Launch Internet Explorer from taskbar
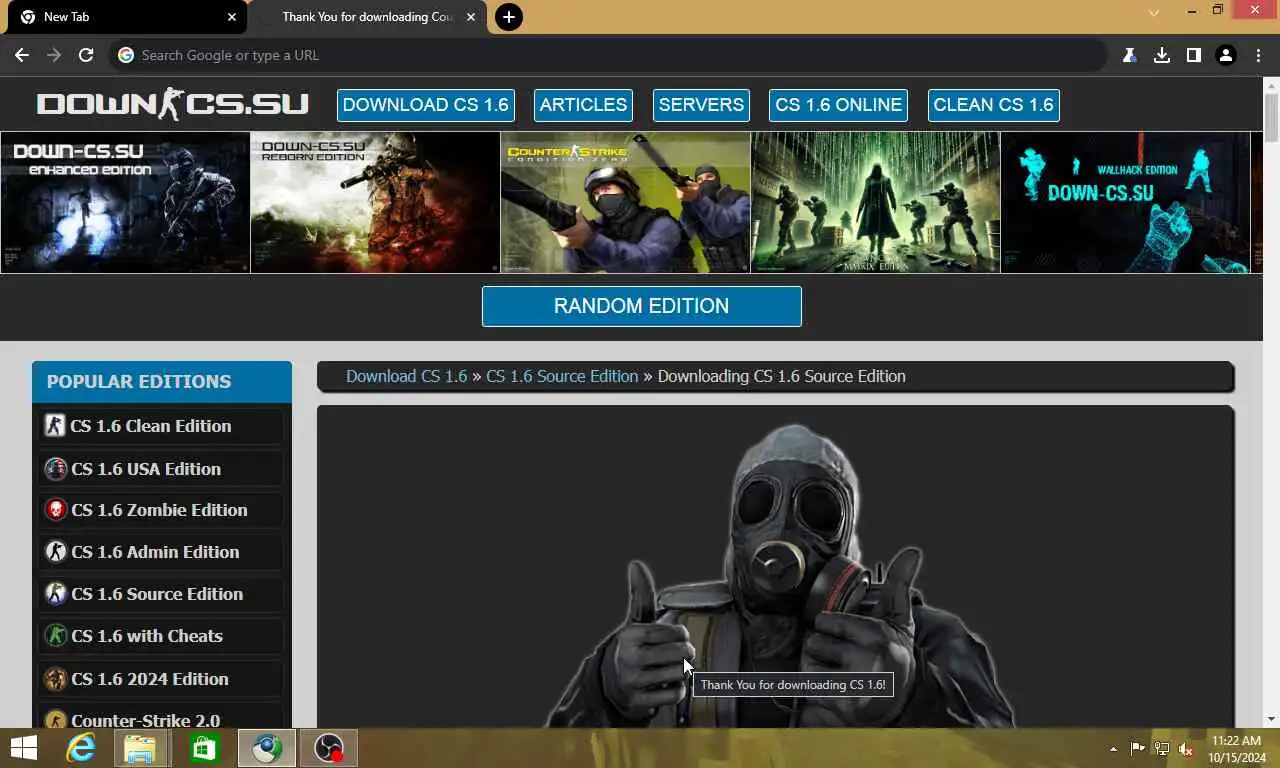Image resolution: width=1280 pixels, height=768 pixels. (80, 748)
